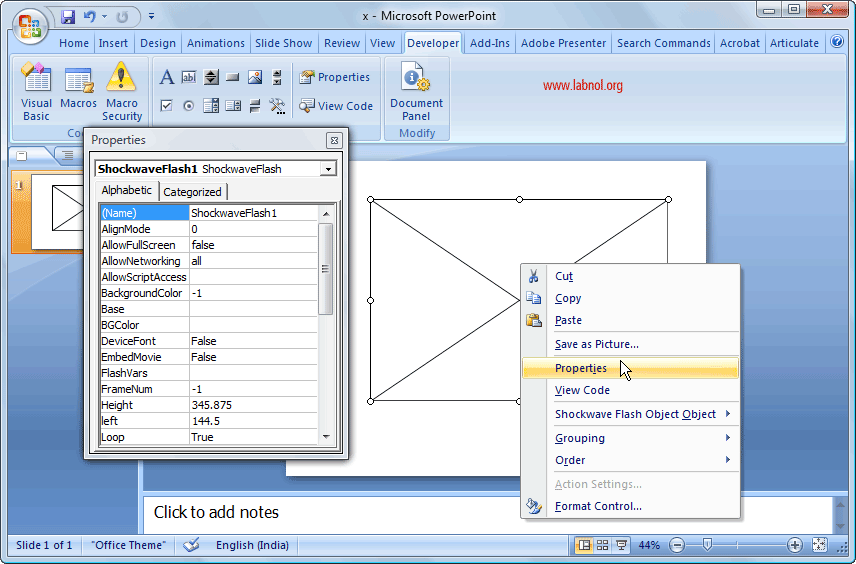
Task: Click the notes pane text area
Action: tap(487, 513)
